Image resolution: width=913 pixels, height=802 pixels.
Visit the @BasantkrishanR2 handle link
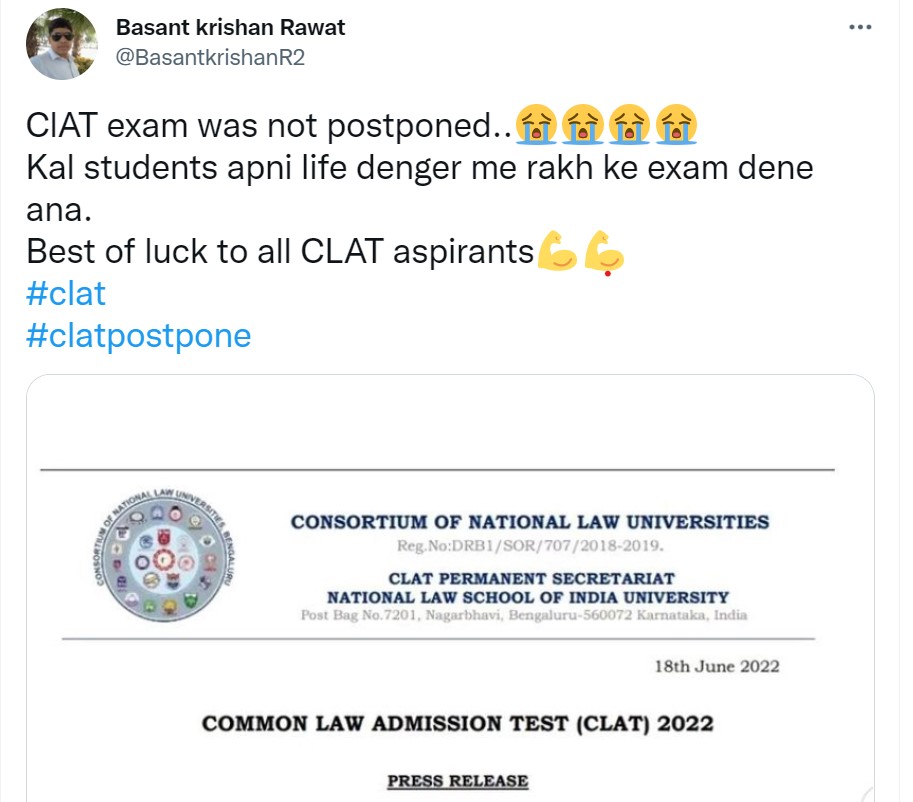coord(210,57)
